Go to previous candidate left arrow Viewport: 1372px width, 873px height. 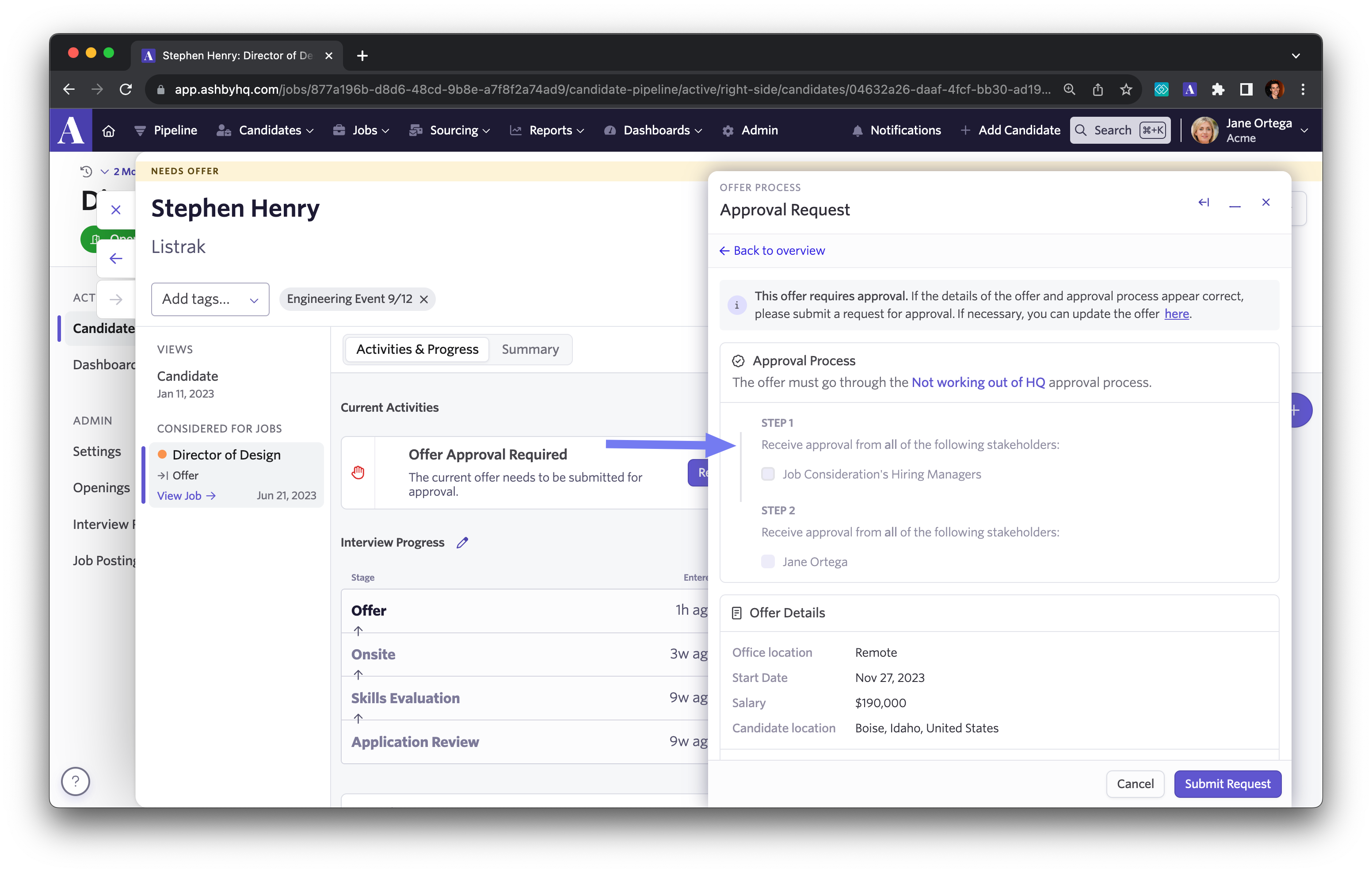[116, 258]
